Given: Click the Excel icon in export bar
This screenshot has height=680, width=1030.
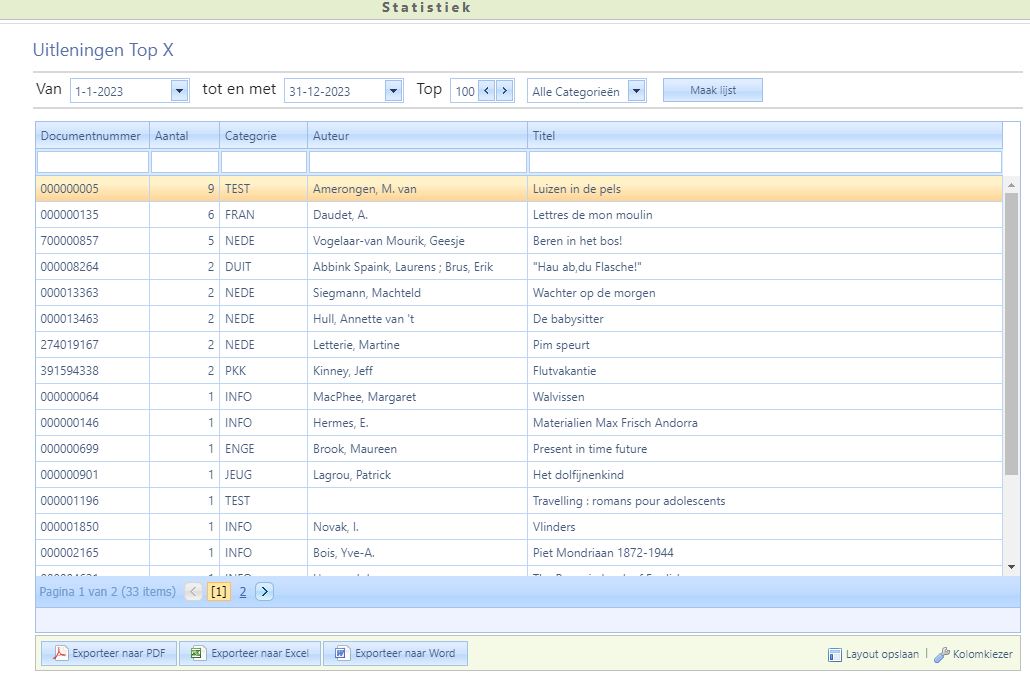Looking at the screenshot, I should click(x=198, y=654).
